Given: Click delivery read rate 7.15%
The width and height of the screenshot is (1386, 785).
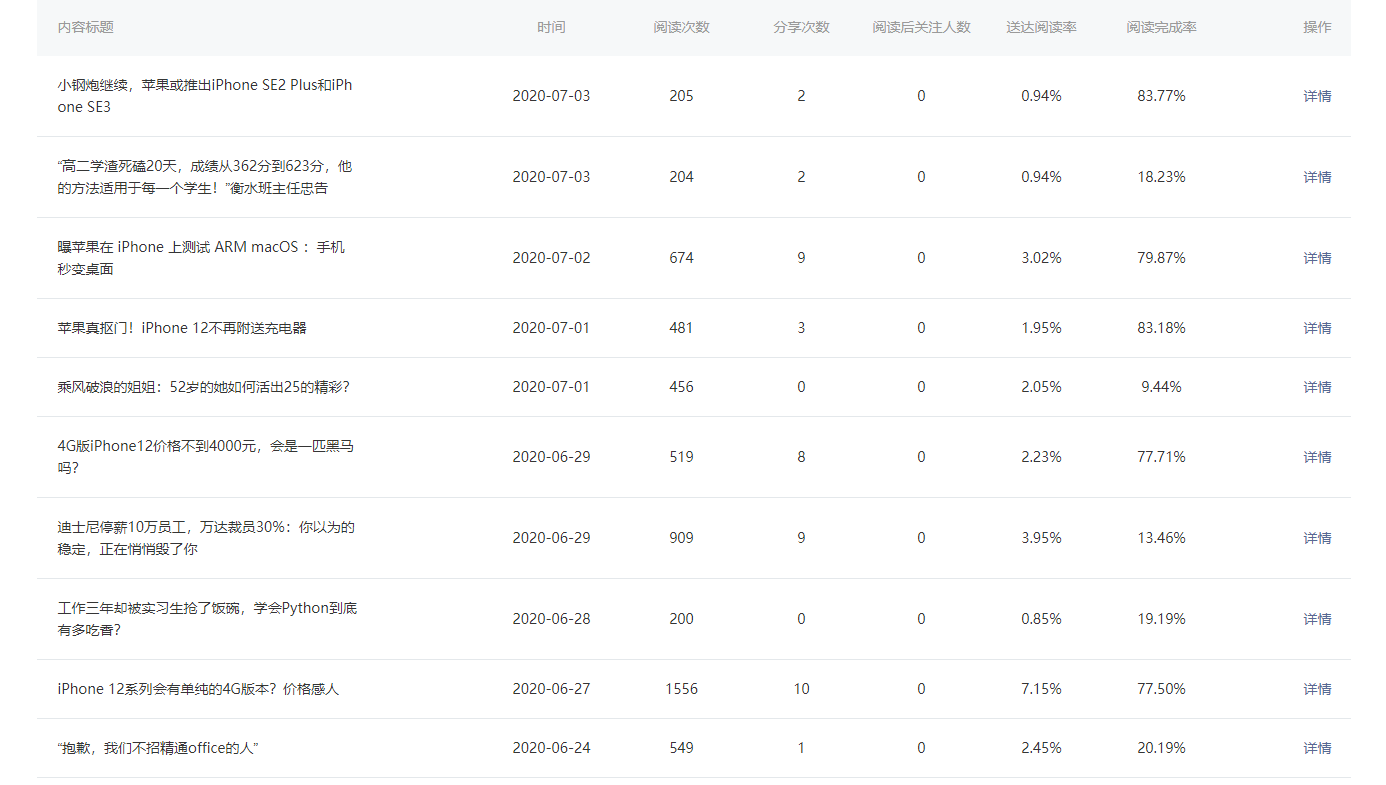Looking at the screenshot, I should (1041, 689).
